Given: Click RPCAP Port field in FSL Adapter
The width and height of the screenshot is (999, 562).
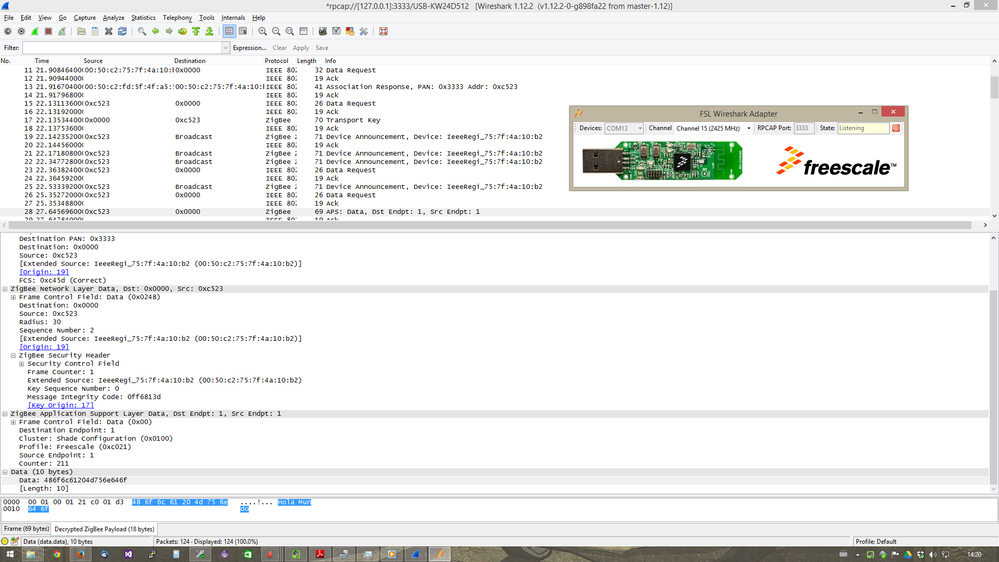Looking at the screenshot, I should 803,128.
